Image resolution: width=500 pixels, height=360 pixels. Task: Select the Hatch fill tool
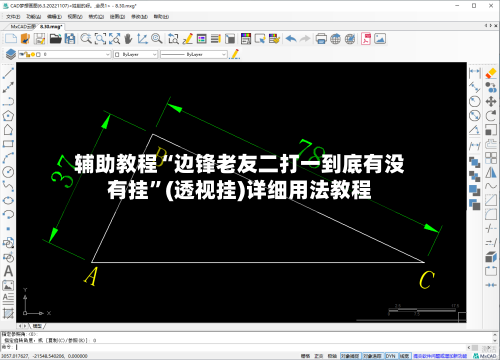[x=8, y=313]
